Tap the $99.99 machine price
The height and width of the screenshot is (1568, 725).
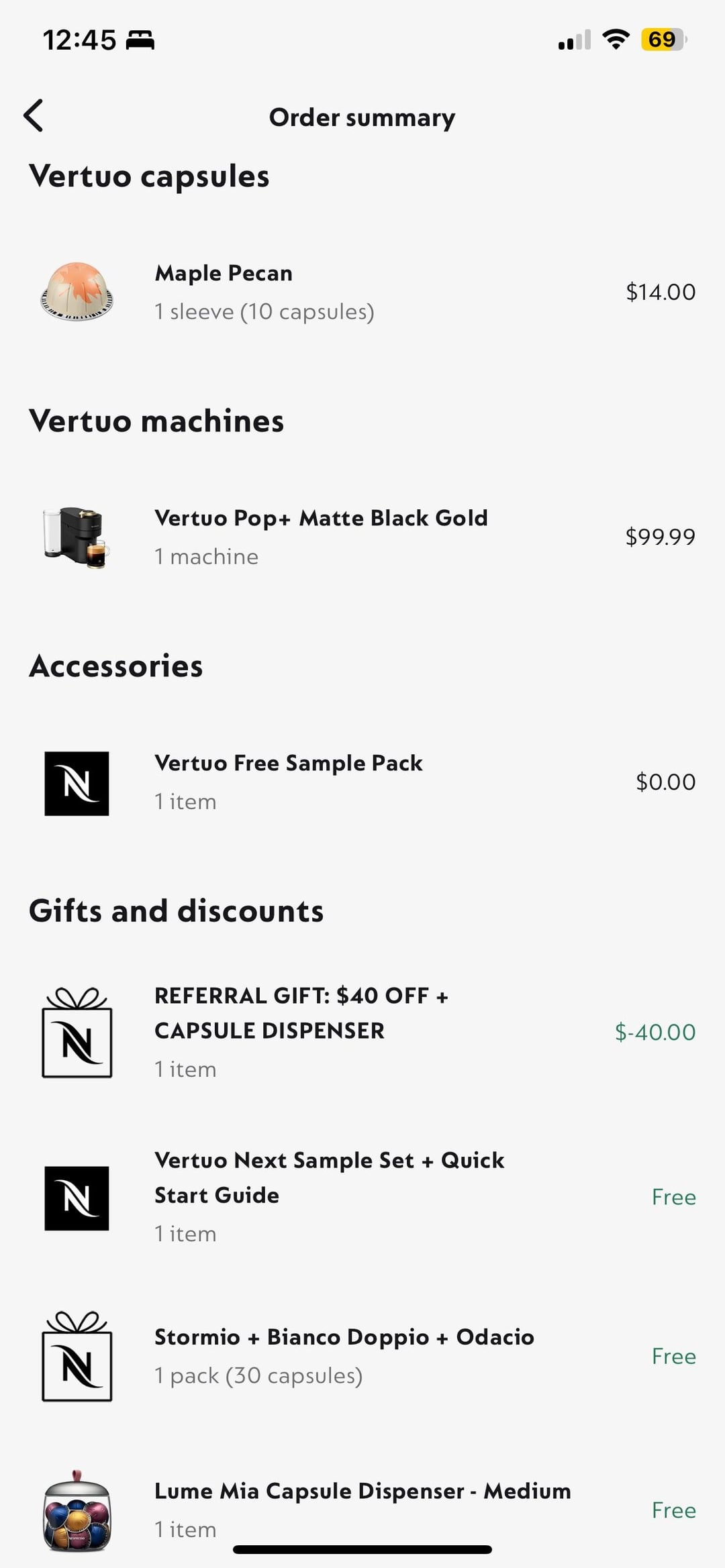[660, 537]
